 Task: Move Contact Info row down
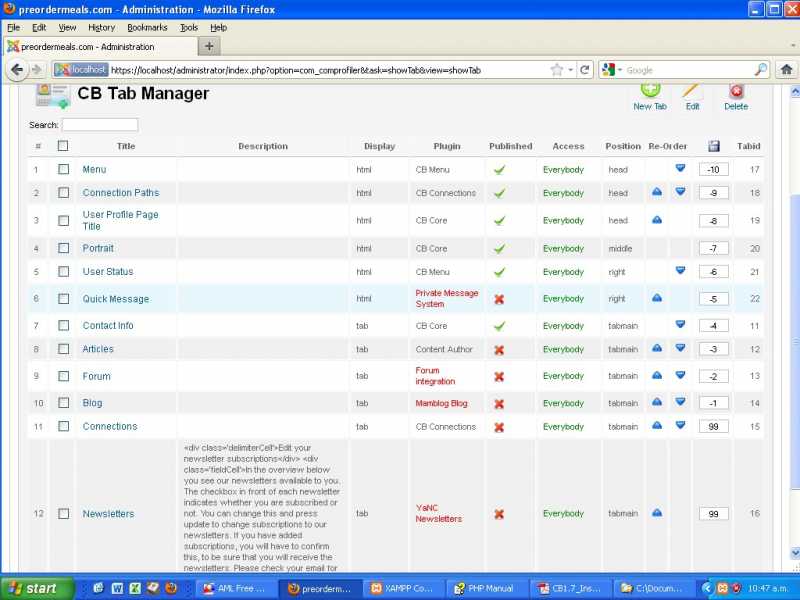point(680,324)
